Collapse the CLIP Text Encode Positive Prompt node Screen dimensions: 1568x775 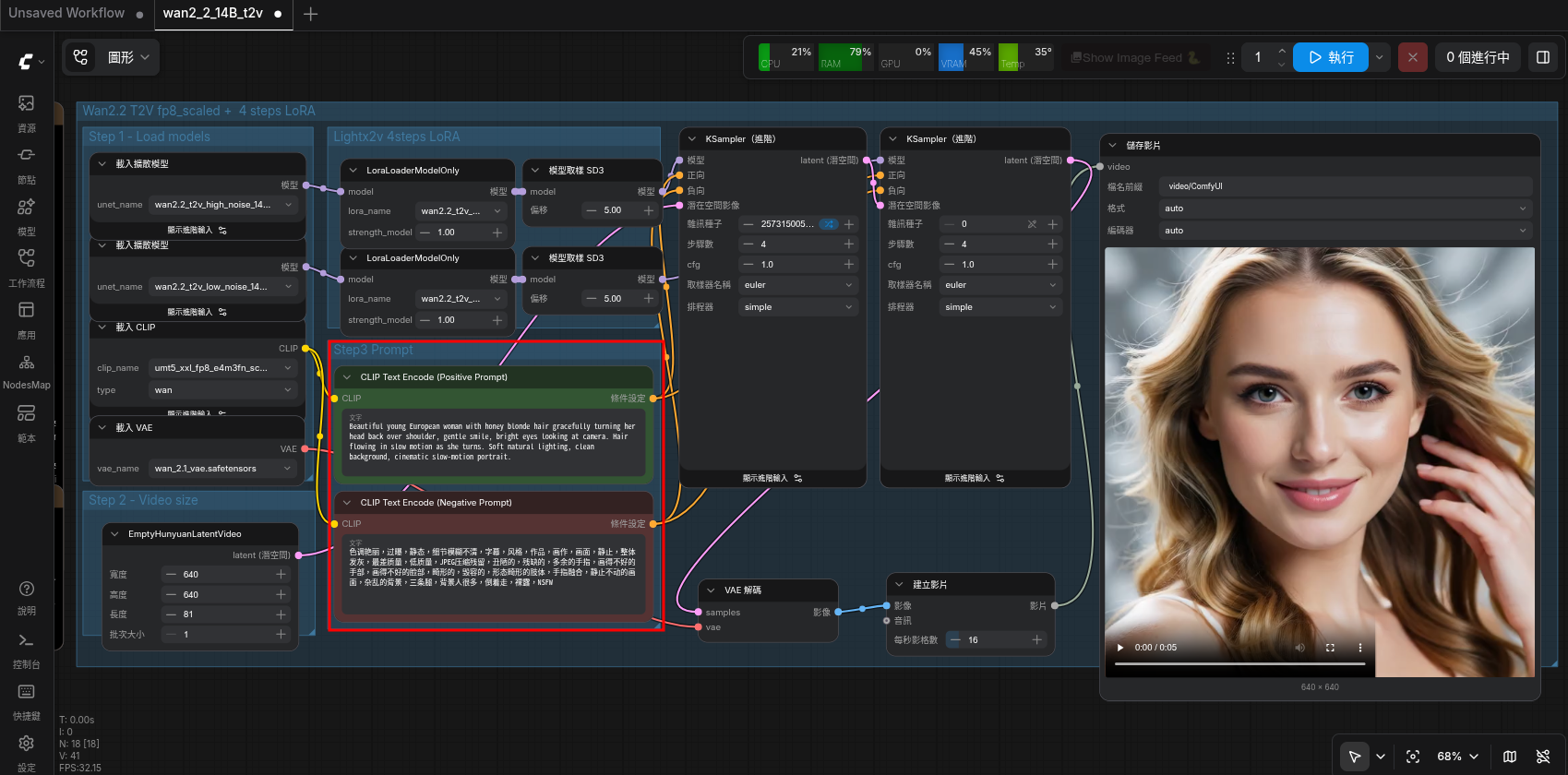(347, 377)
